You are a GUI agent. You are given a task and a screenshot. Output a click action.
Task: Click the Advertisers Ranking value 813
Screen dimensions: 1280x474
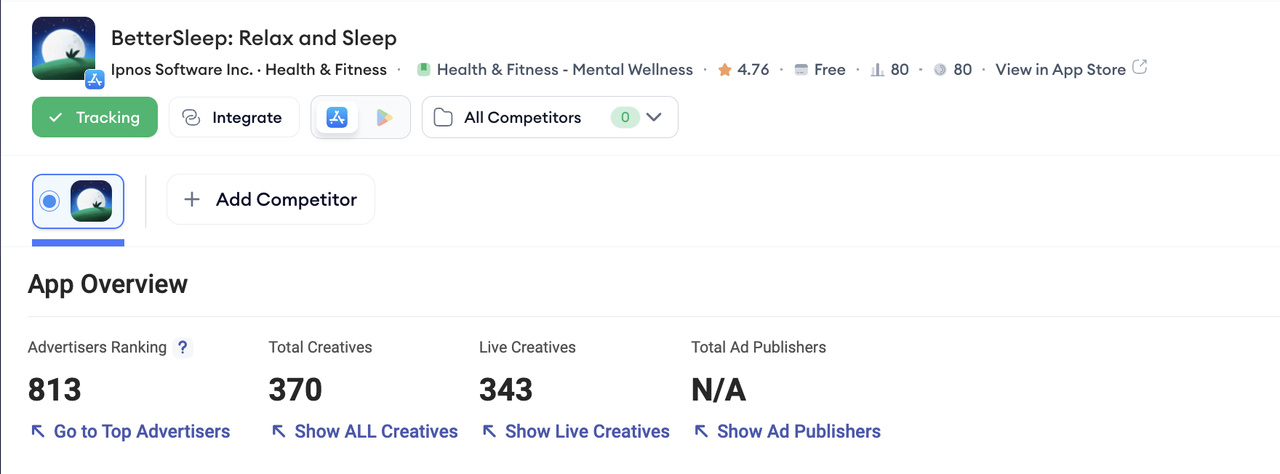pyautogui.click(x=55, y=389)
